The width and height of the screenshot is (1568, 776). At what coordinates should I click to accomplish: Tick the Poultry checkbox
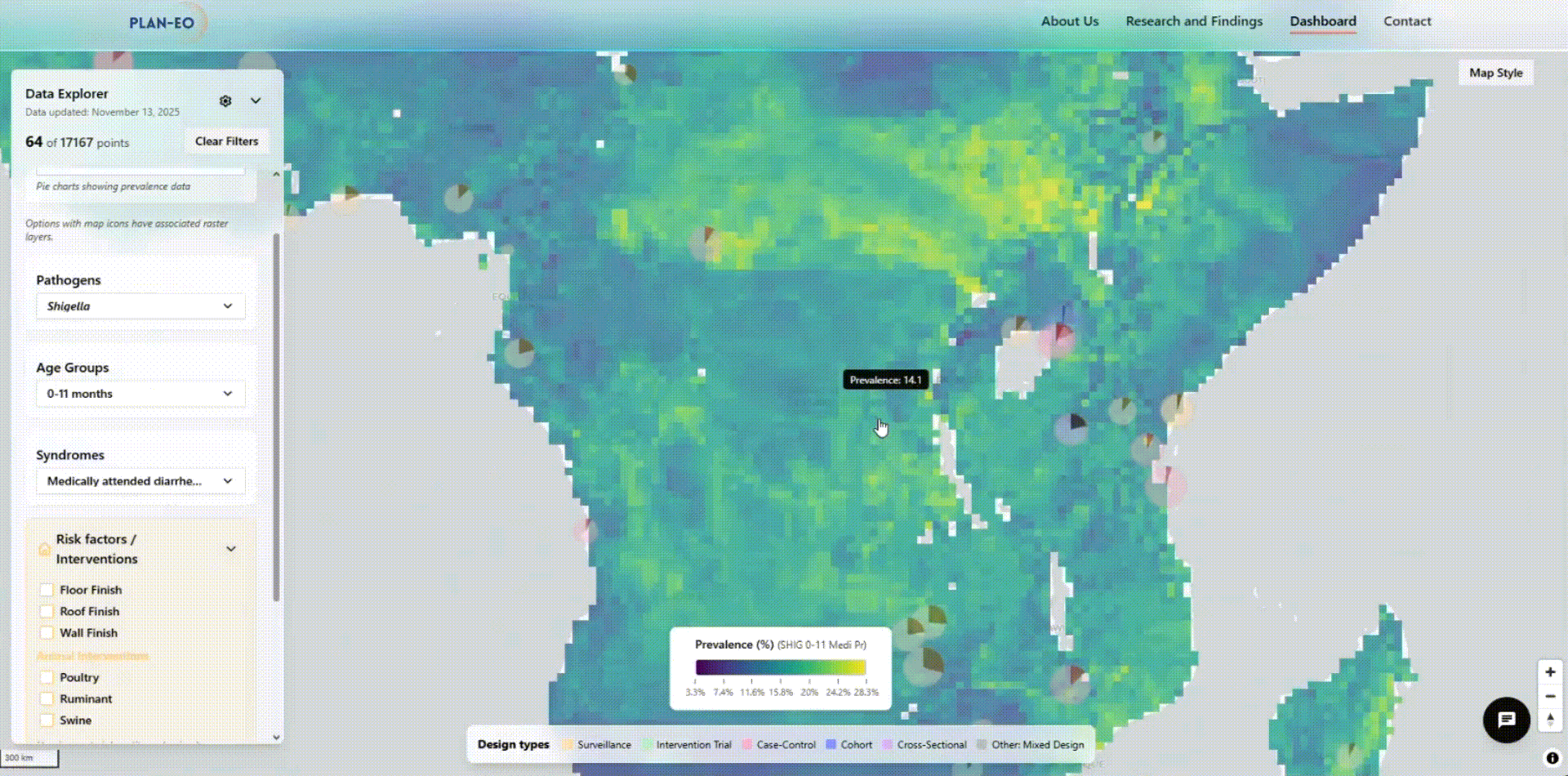click(x=47, y=677)
